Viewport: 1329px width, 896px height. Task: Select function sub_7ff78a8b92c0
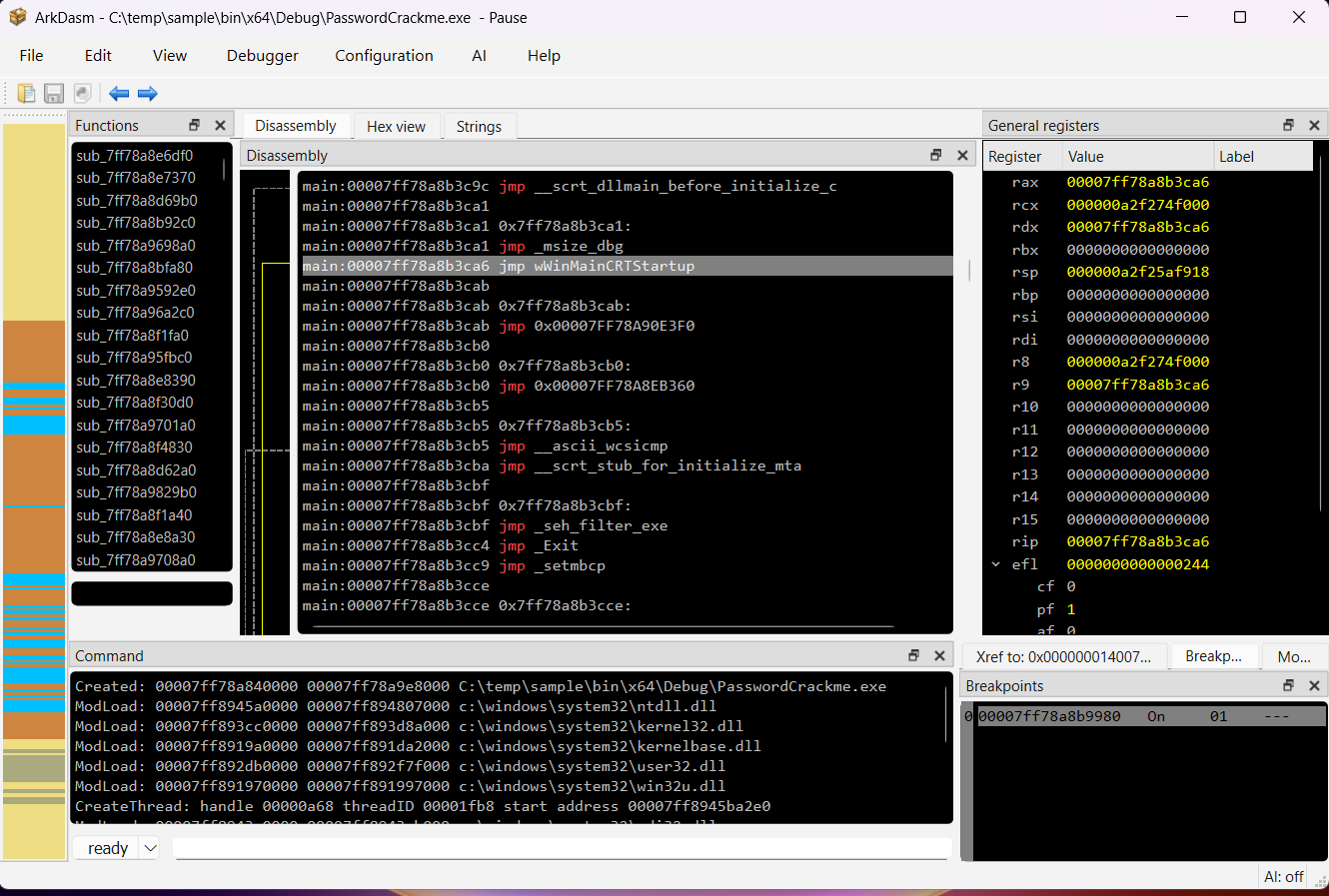pyautogui.click(x=136, y=223)
